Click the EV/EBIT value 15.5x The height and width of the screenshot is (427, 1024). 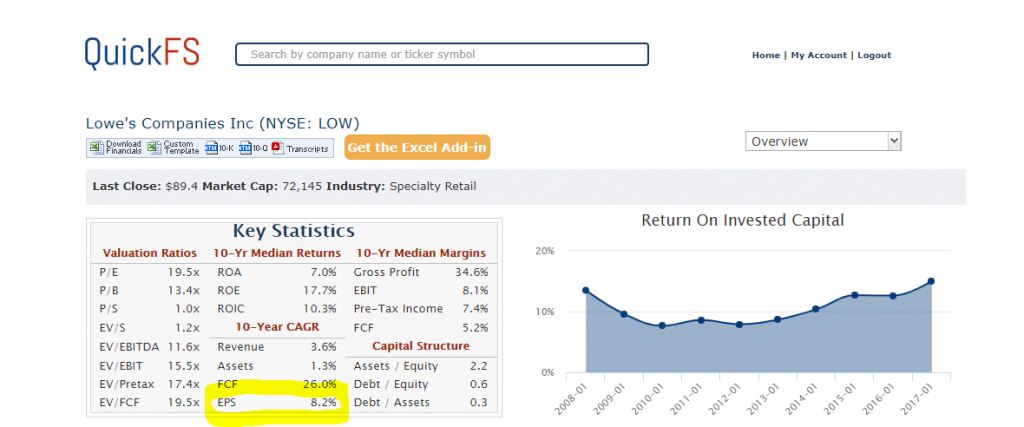(184, 366)
